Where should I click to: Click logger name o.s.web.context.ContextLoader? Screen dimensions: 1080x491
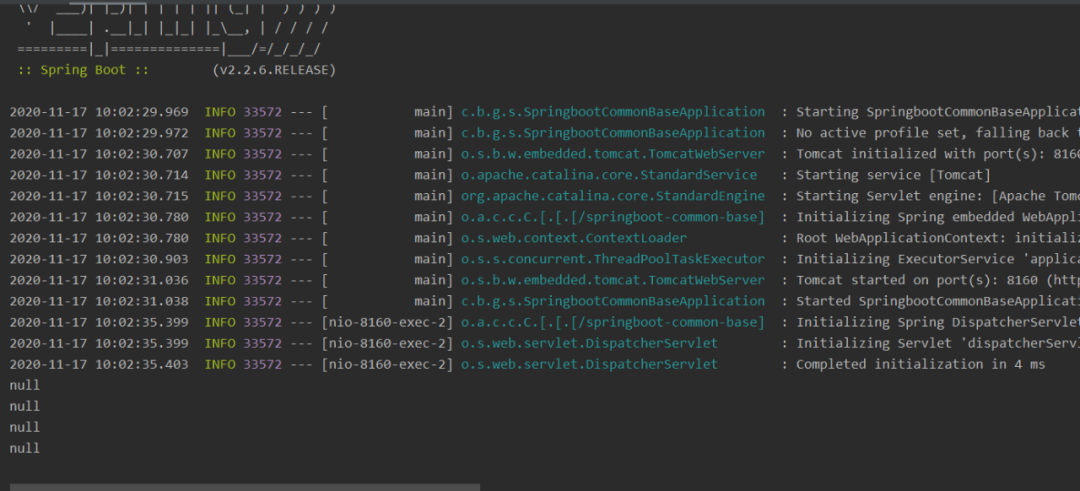pos(574,238)
